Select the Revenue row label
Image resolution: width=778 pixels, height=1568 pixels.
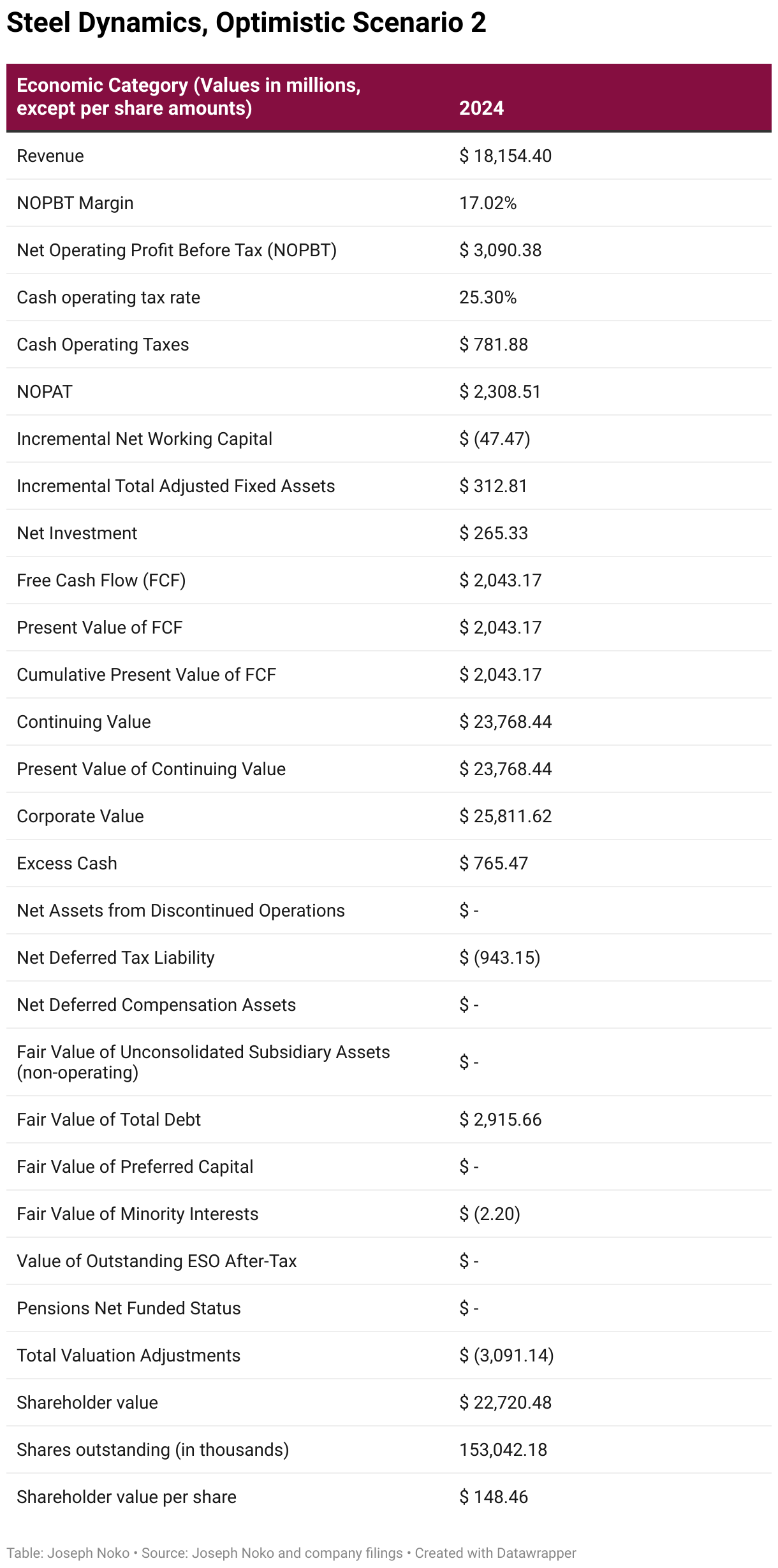[x=50, y=156]
